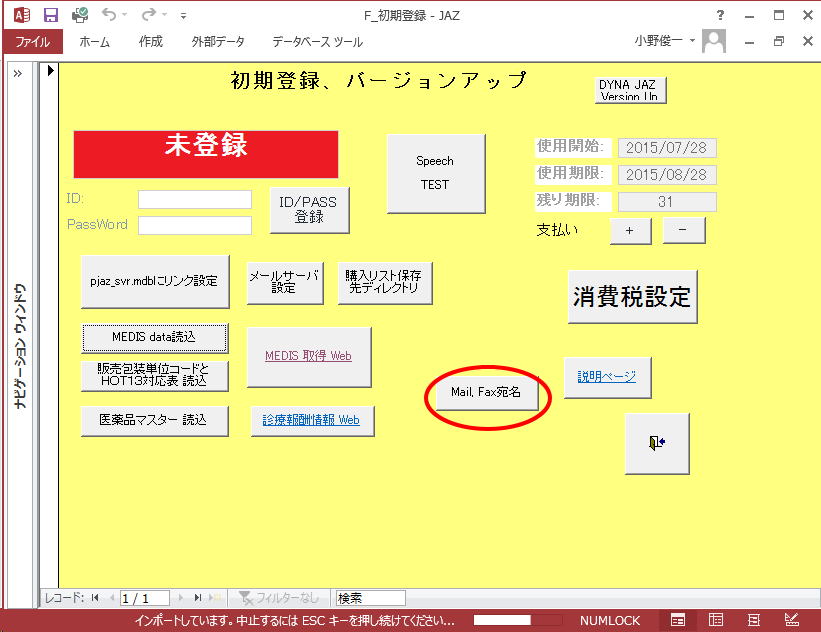This screenshot has width=821, height=632.
Task: Click the ID/PASS 登録 button
Action: 309,210
